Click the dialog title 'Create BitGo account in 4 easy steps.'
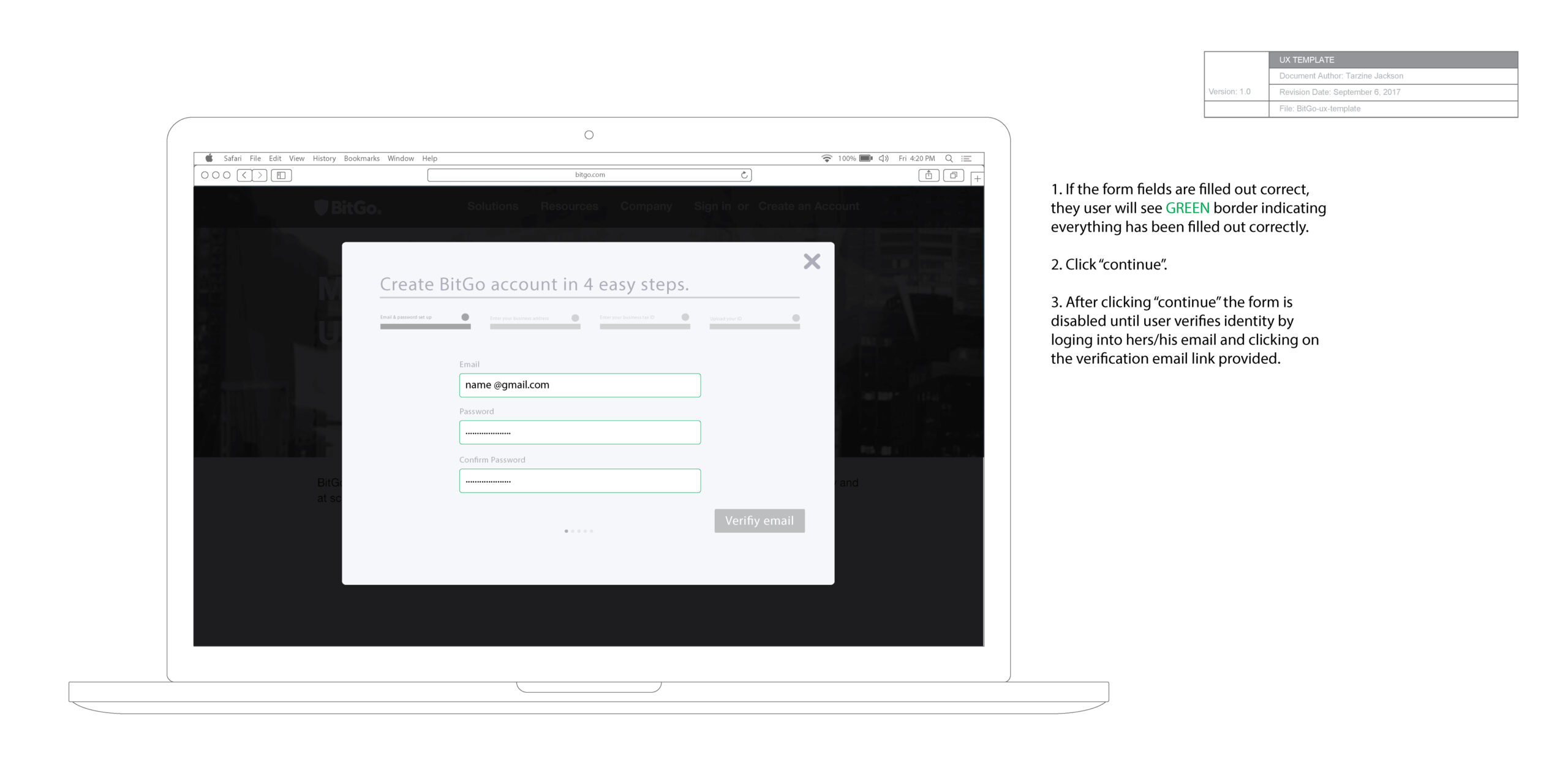The image size is (1568, 784). pos(534,284)
